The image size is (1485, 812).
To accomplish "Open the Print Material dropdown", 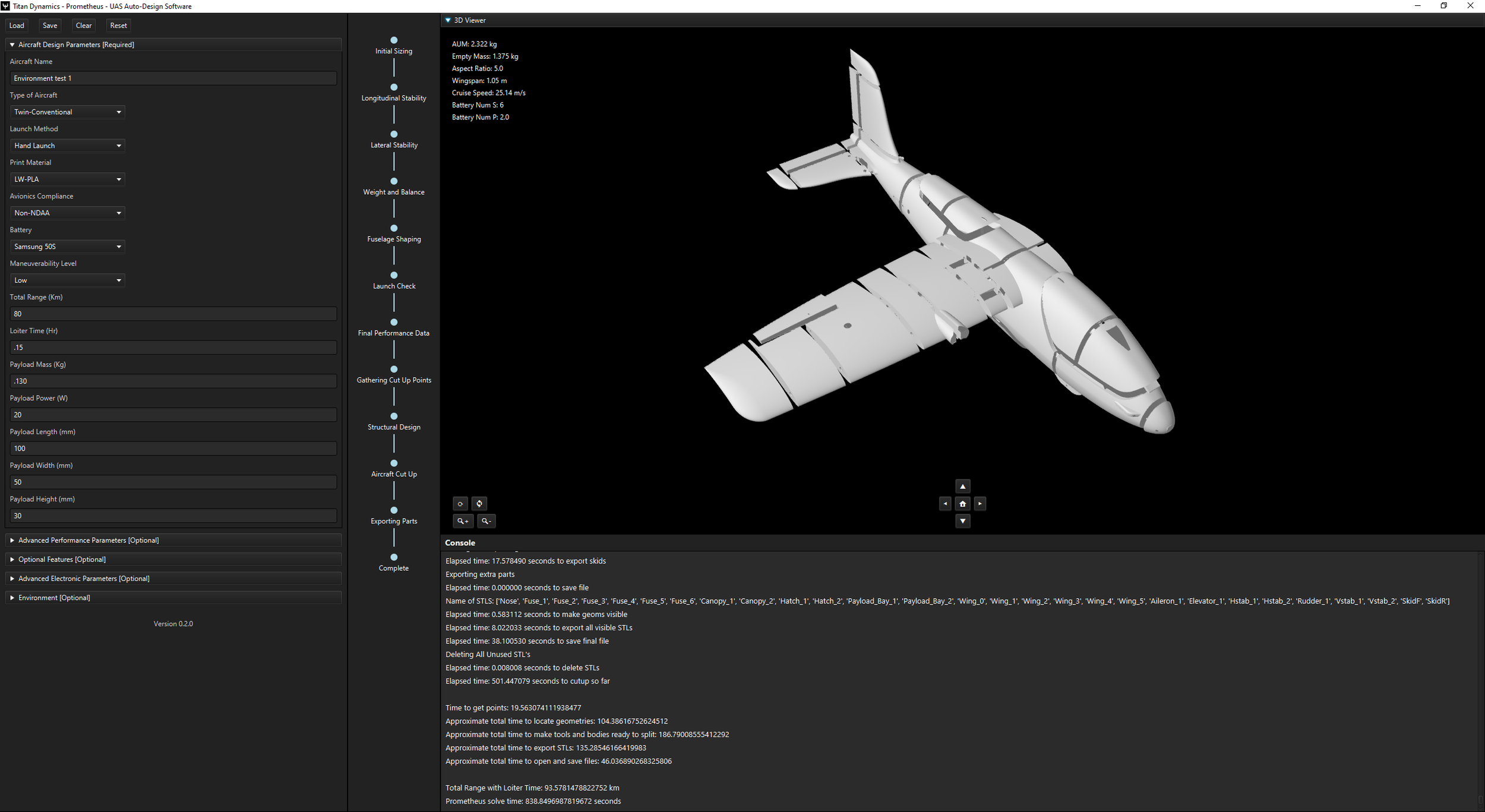I will click(x=67, y=179).
